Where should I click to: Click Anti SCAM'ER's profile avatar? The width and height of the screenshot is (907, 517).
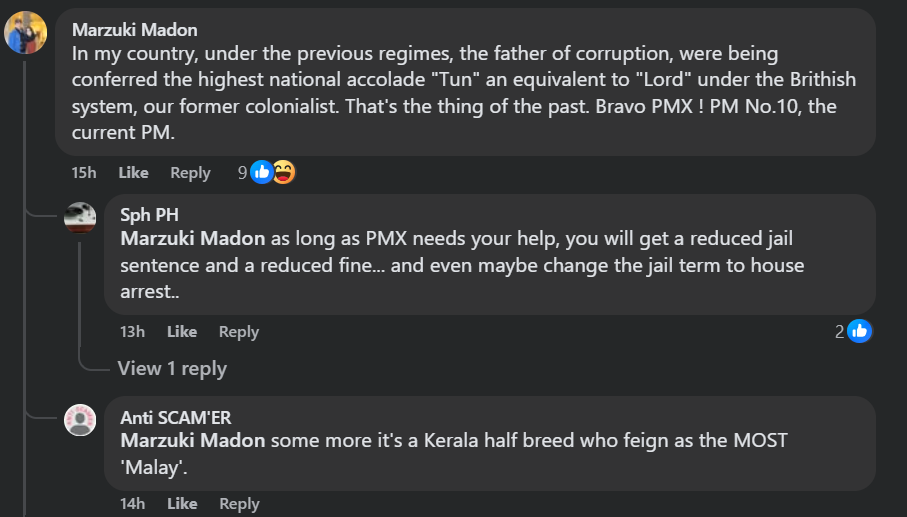(80, 420)
